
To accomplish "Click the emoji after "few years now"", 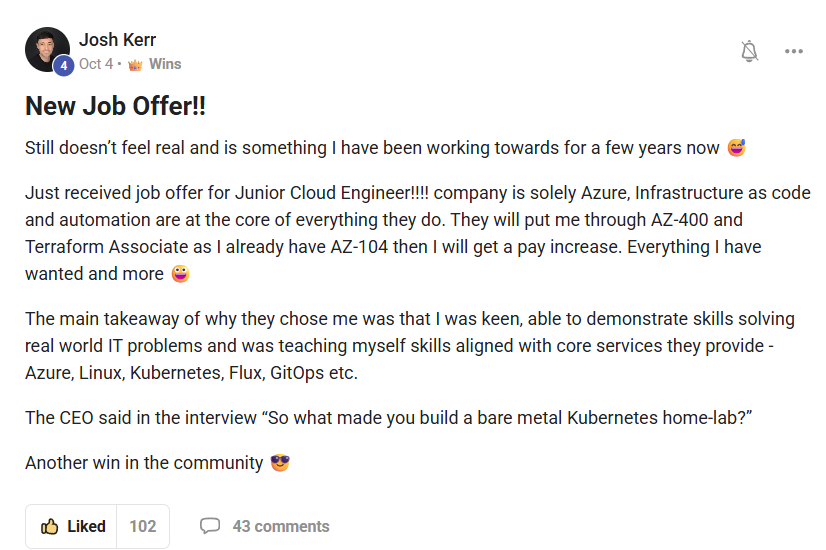I will pos(737,148).
